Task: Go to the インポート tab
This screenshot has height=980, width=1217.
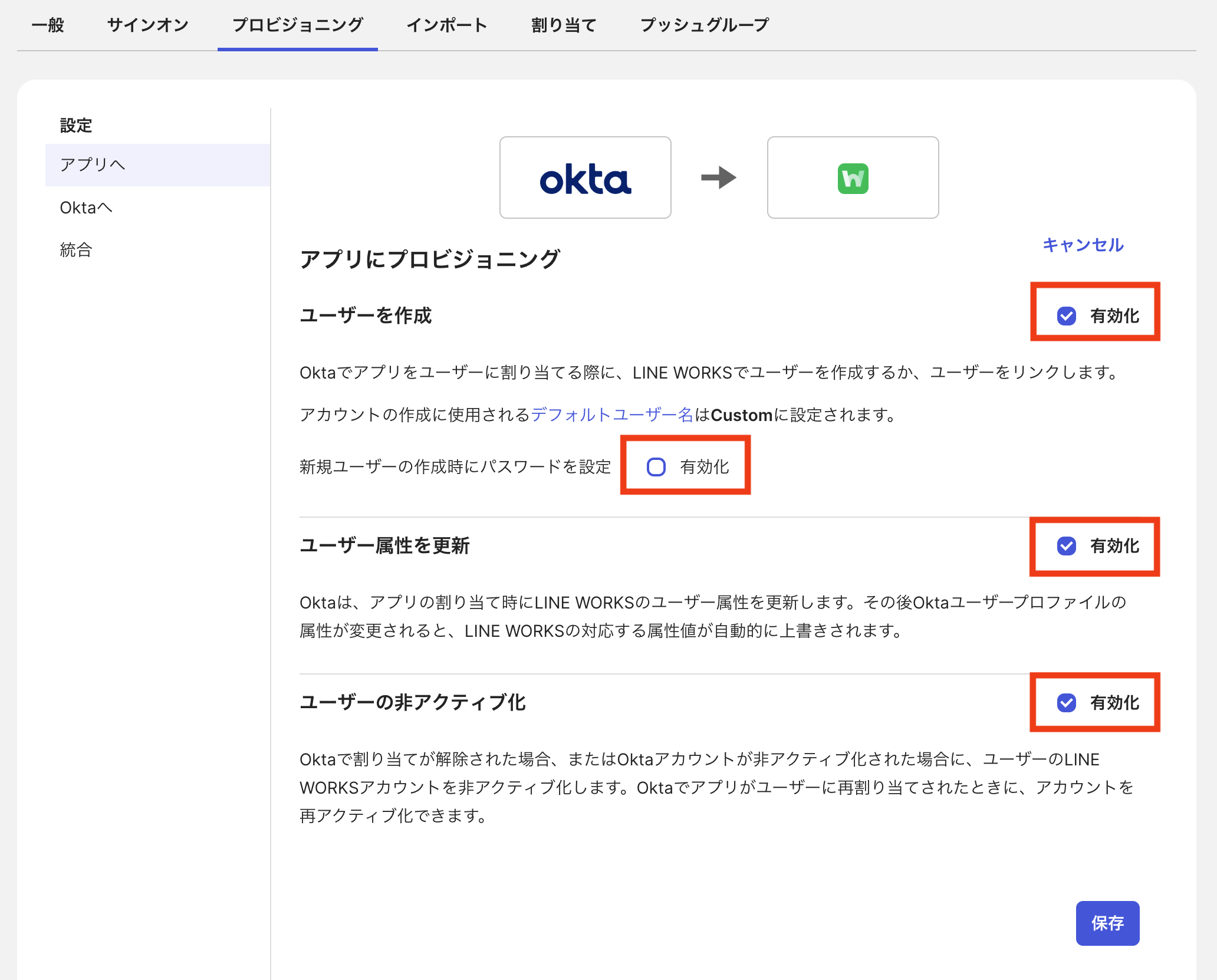Action: pos(447,25)
